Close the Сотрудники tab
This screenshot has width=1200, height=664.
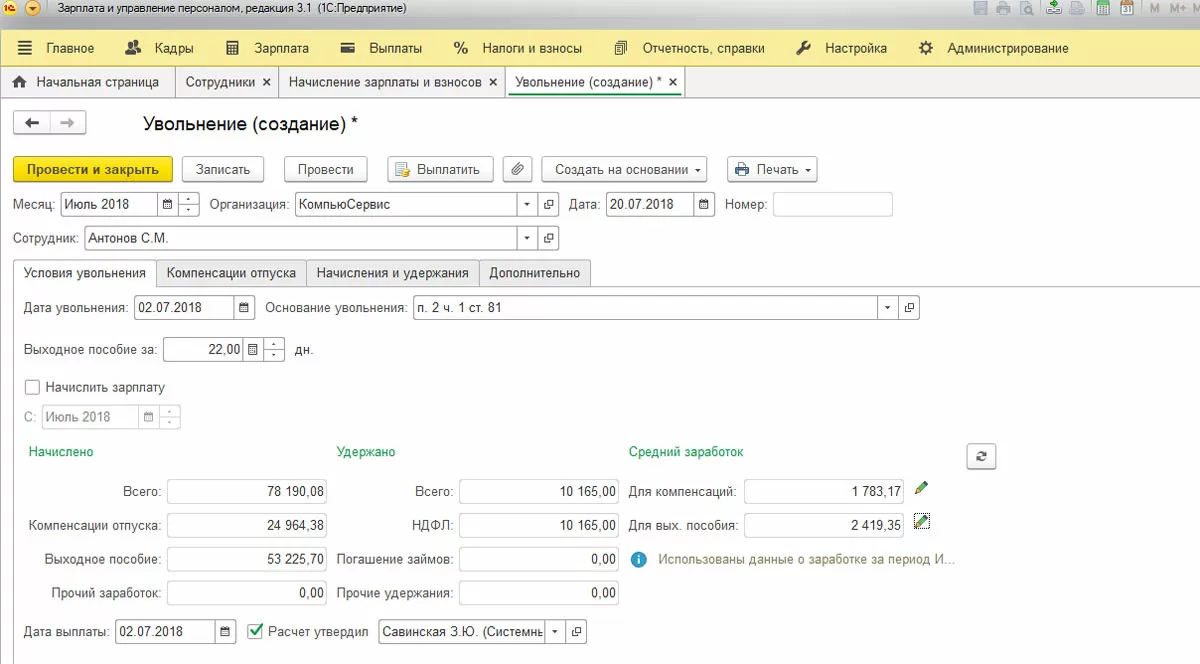266,82
